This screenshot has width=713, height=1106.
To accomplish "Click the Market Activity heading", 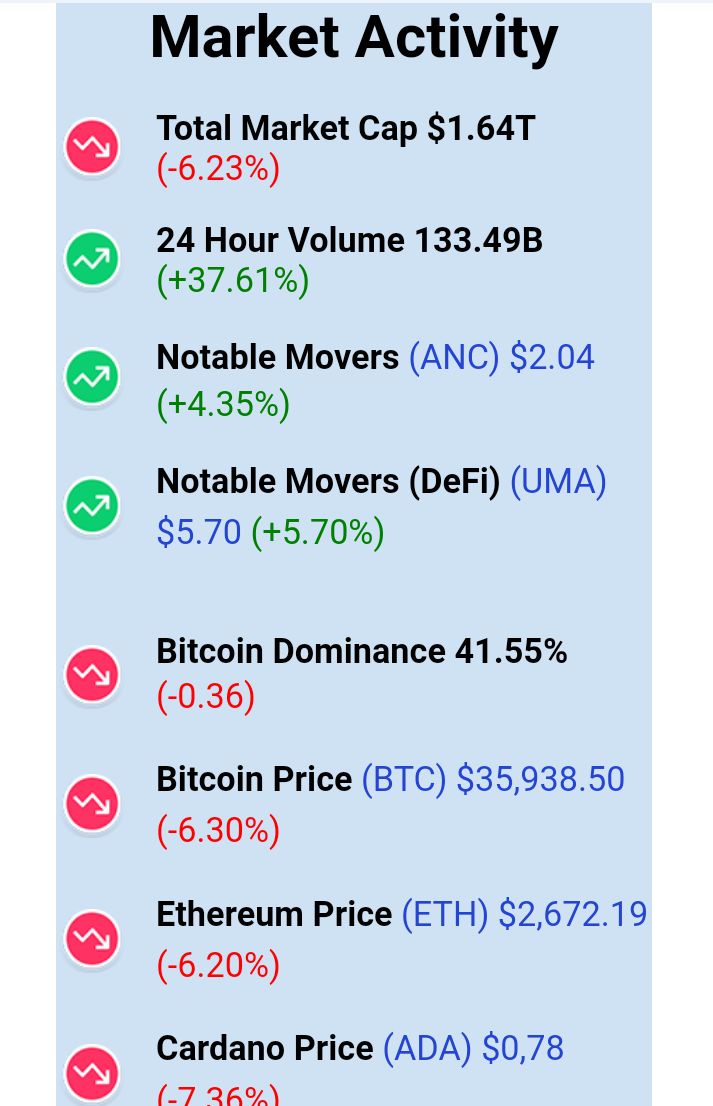I will pyautogui.click(x=354, y=37).
